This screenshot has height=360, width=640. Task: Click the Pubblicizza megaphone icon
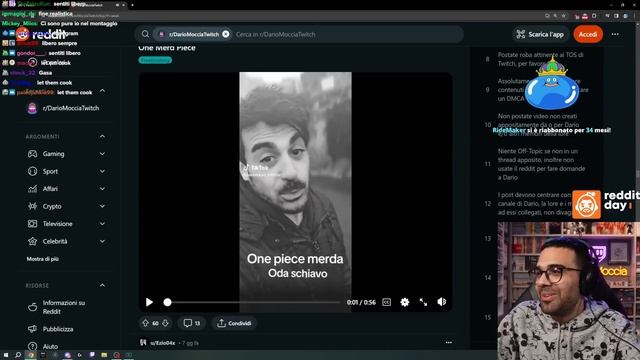click(x=32, y=329)
